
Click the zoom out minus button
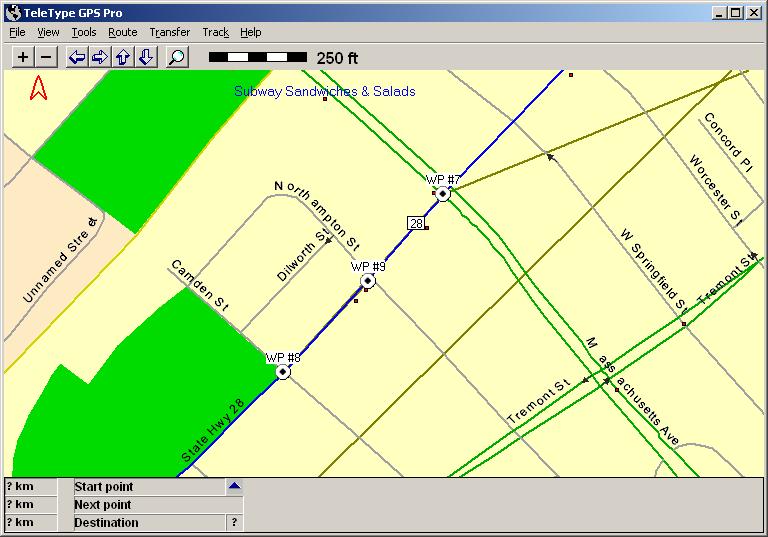45,57
